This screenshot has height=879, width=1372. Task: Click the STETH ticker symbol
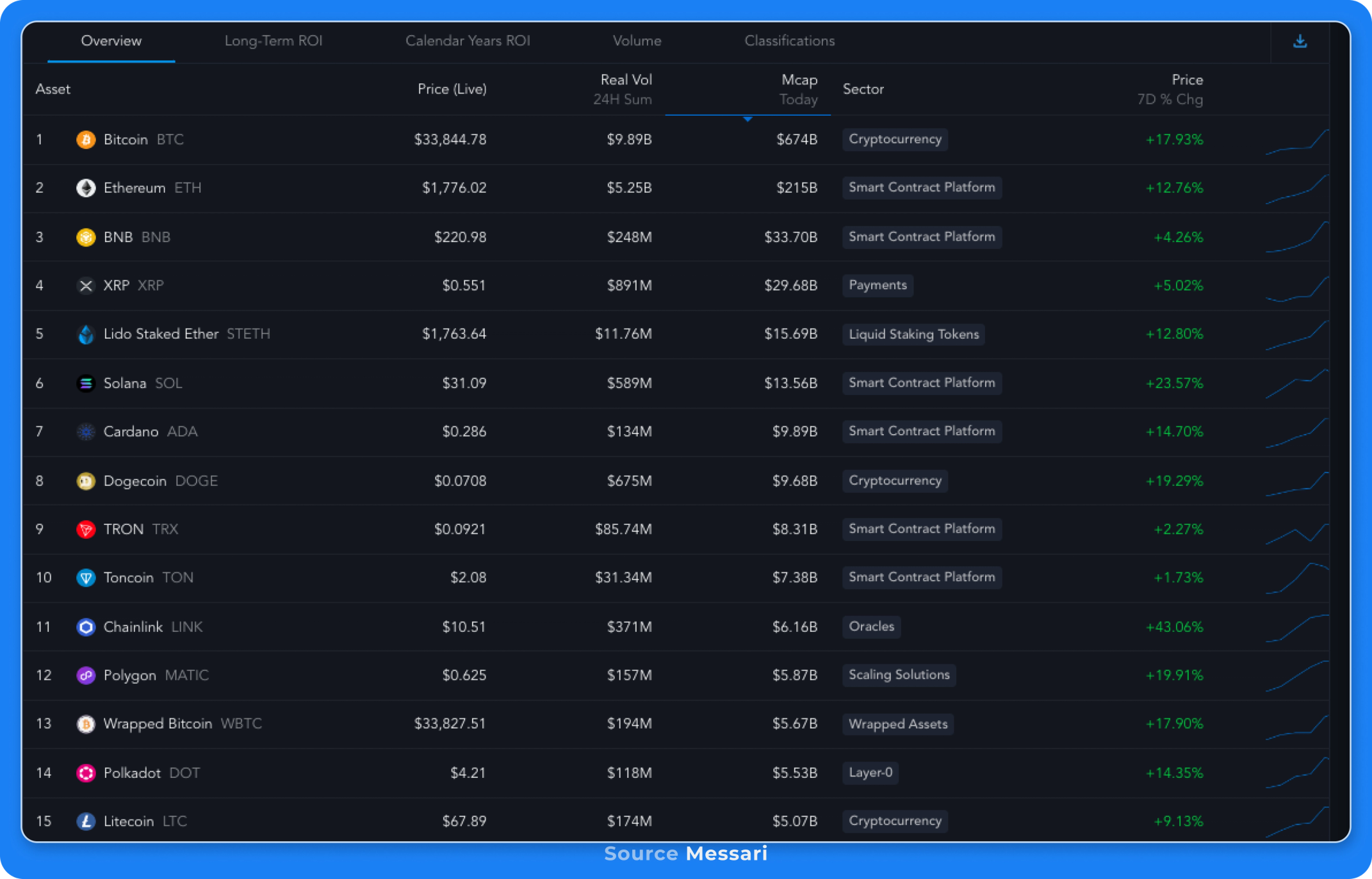point(249,334)
